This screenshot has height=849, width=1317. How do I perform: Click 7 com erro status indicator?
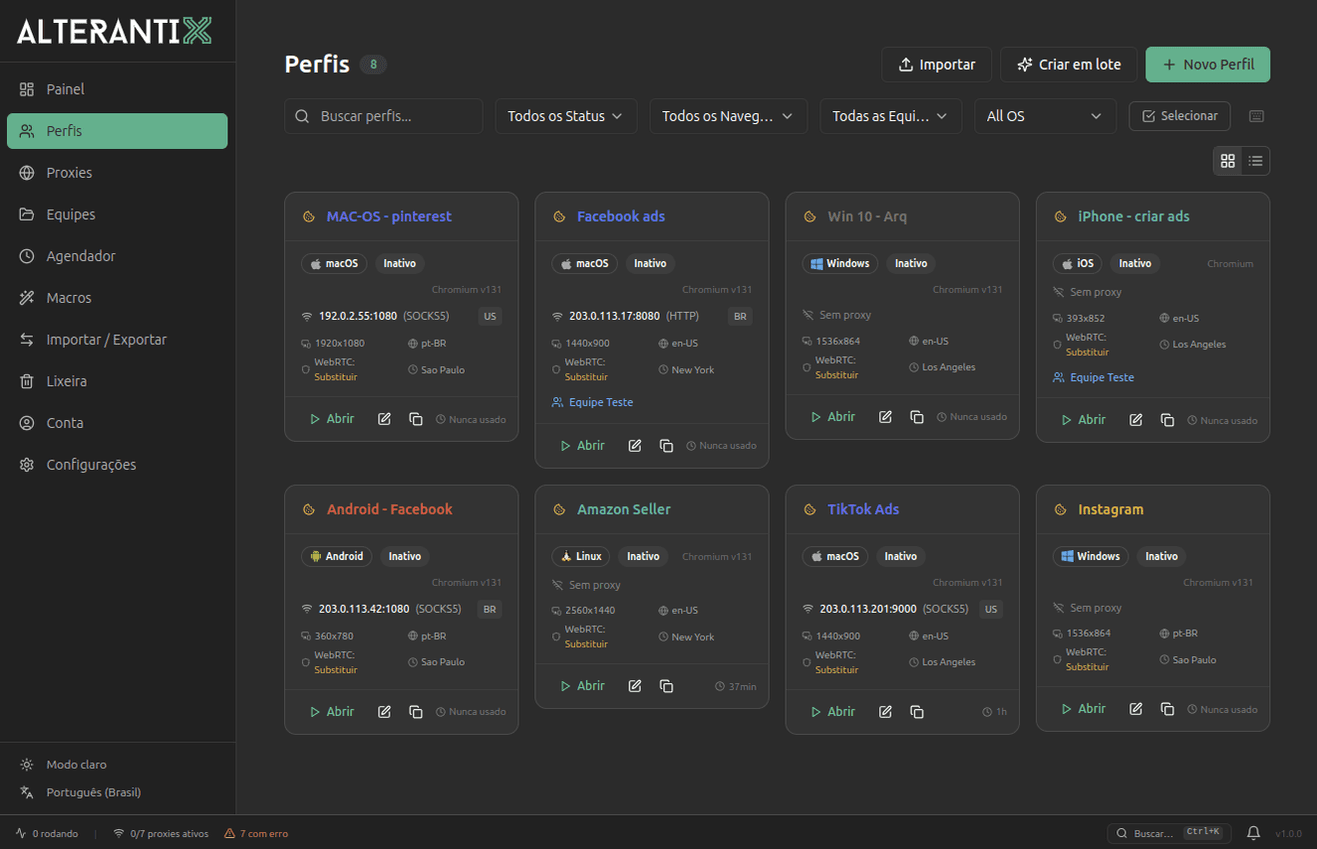coord(256,833)
